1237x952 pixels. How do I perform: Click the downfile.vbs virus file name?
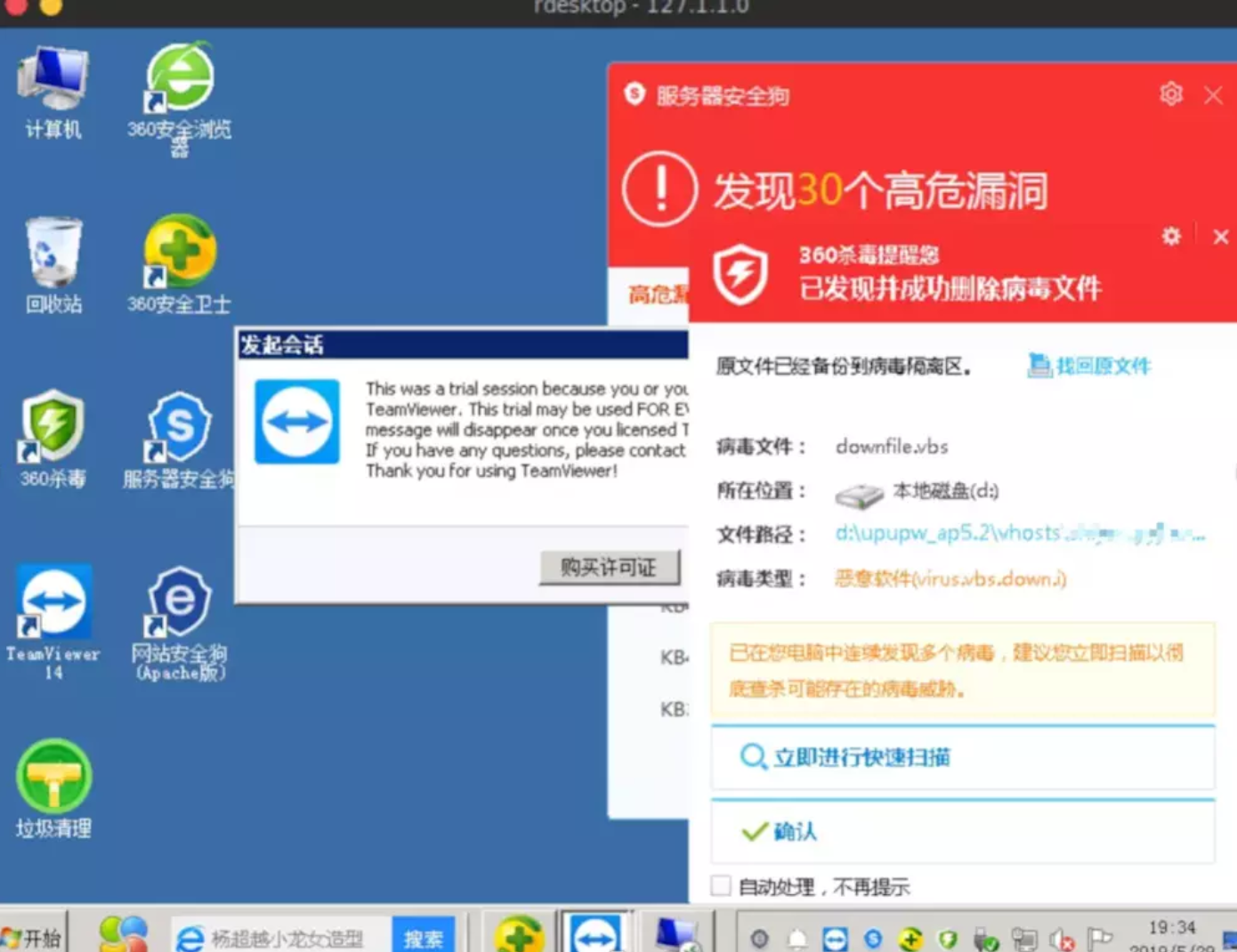pyautogui.click(x=892, y=447)
